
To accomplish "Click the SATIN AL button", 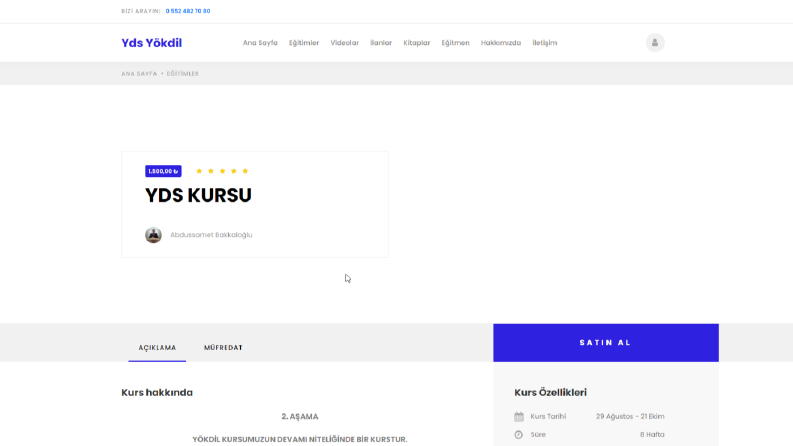I will (x=606, y=343).
